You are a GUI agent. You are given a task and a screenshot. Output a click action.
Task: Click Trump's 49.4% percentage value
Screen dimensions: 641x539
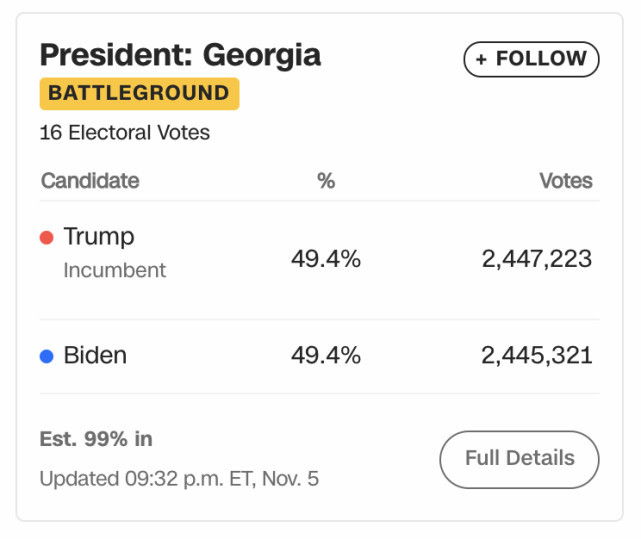click(326, 260)
